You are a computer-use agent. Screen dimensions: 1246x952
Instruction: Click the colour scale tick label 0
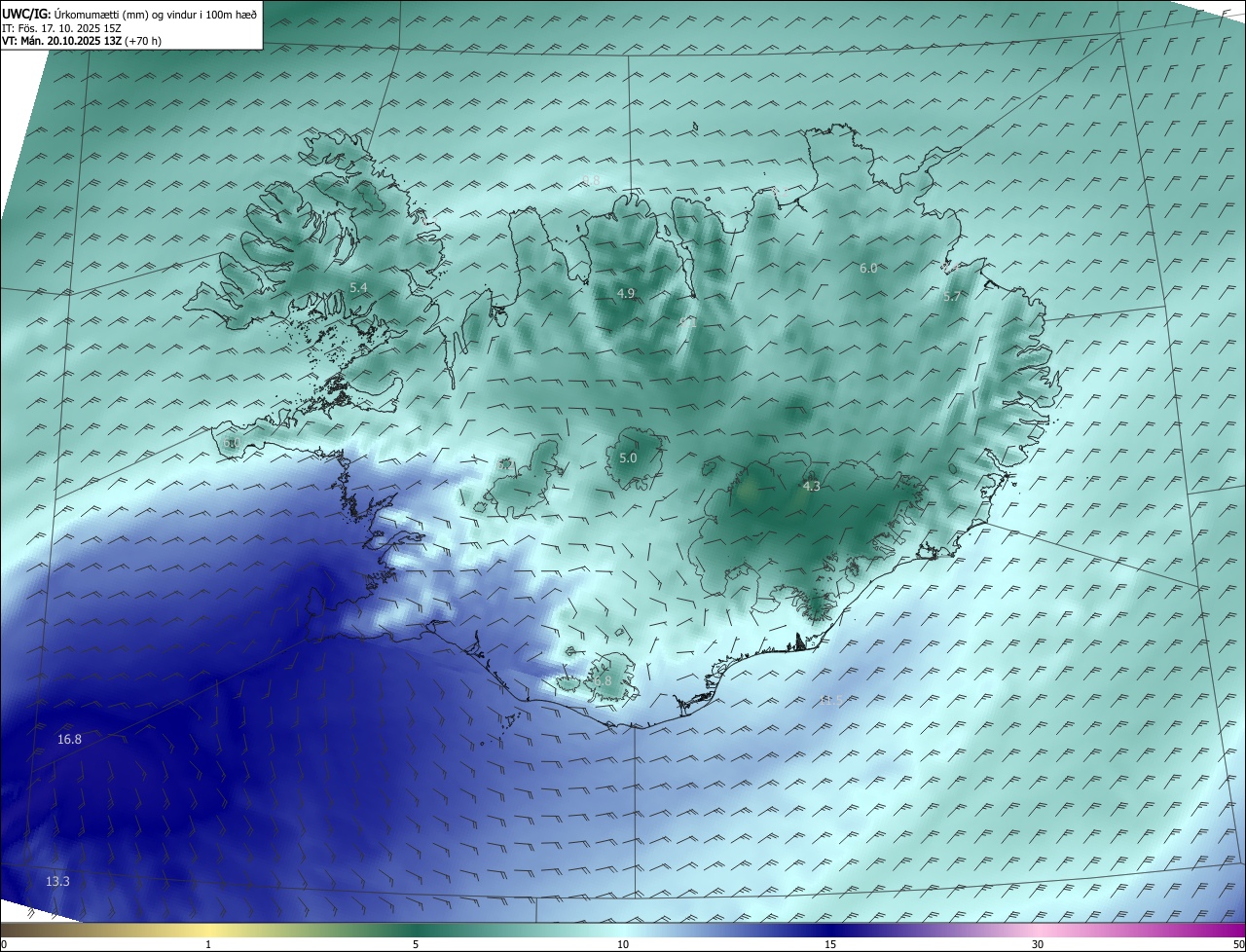click(x=4, y=944)
